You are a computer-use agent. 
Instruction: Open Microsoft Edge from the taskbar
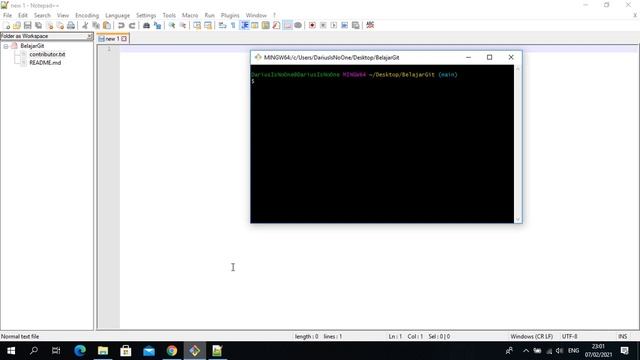coord(80,351)
